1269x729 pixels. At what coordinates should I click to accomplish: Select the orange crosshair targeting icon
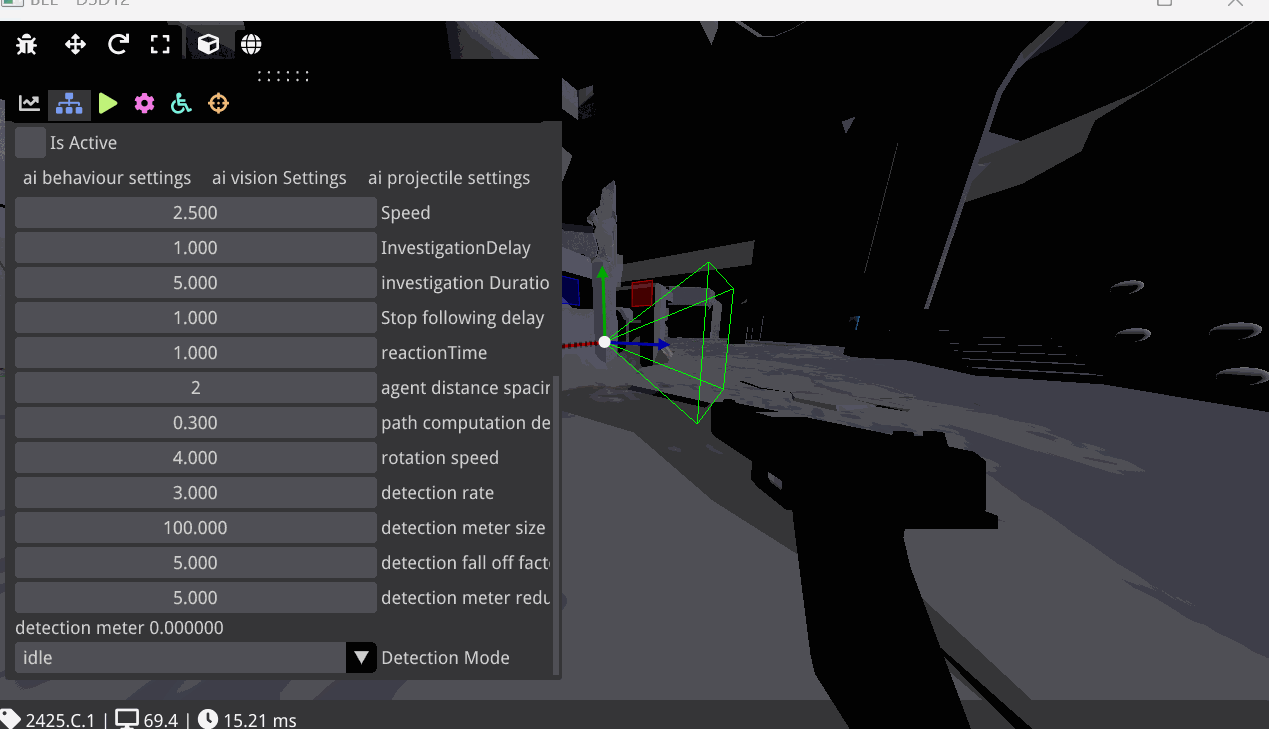tap(218, 103)
